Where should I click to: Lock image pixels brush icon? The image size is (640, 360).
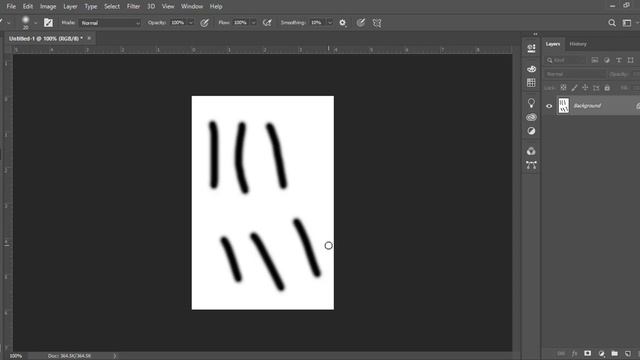click(x=574, y=88)
